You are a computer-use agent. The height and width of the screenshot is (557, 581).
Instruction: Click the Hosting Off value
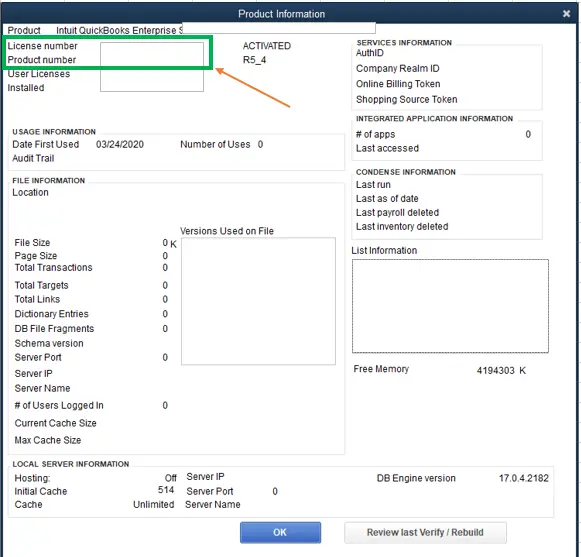point(170,478)
